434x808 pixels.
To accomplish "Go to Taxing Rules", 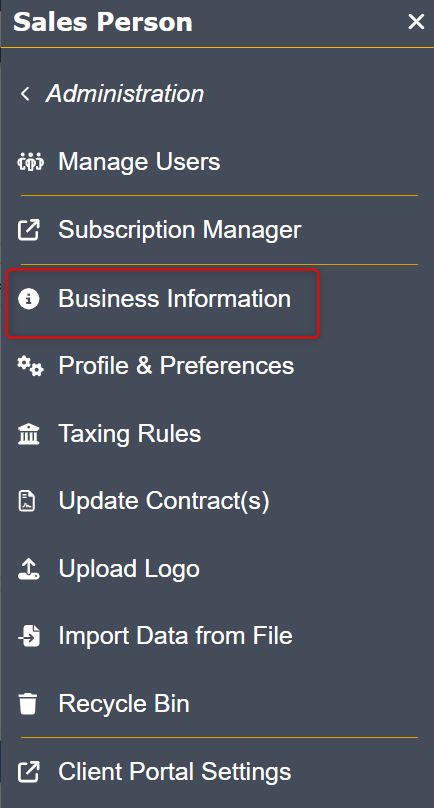I will click(x=129, y=434).
